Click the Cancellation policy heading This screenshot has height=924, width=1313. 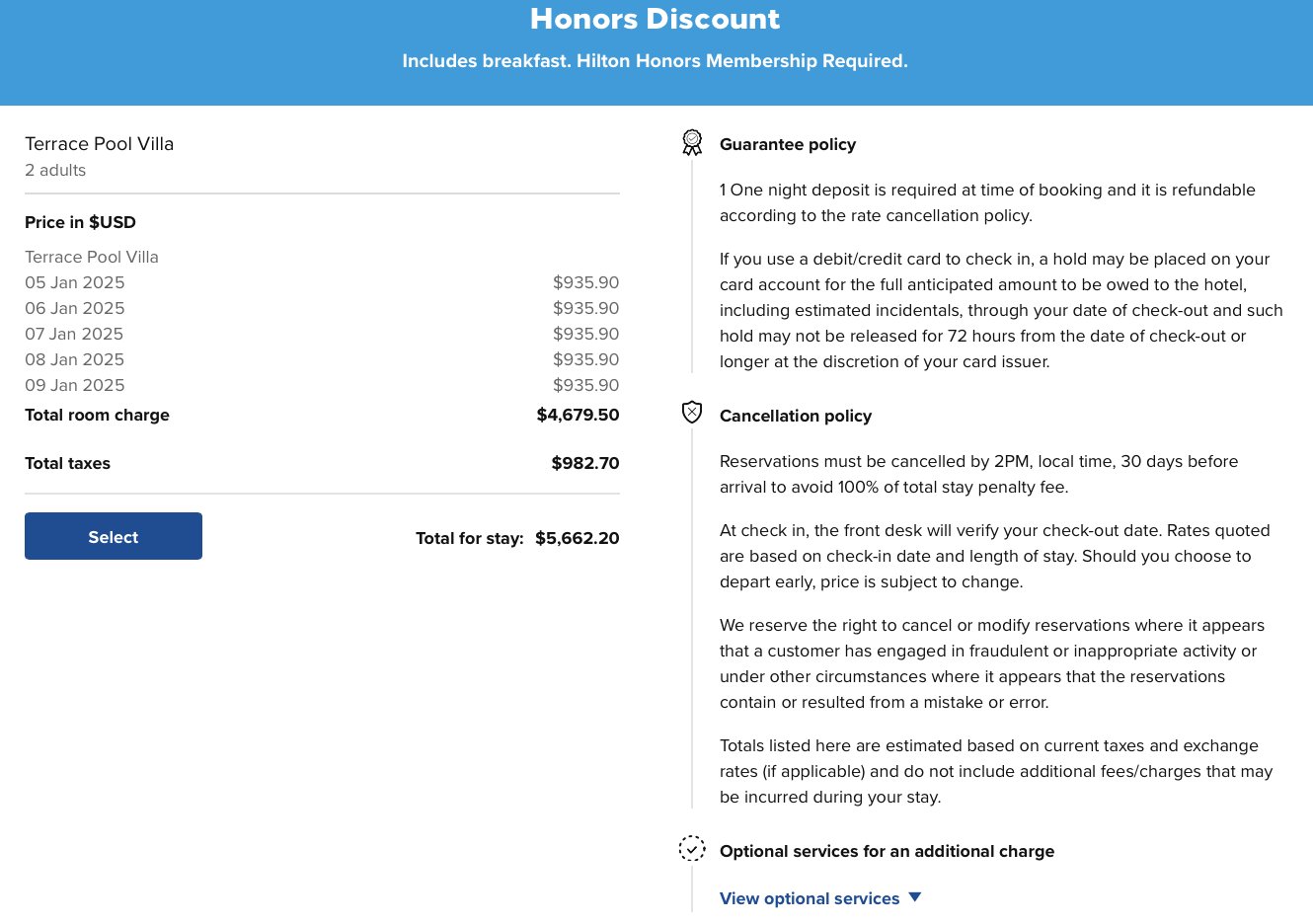(x=796, y=416)
